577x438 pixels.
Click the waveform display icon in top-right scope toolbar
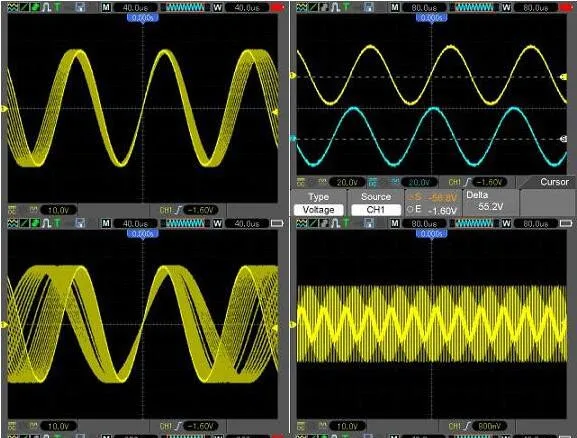coord(301,7)
